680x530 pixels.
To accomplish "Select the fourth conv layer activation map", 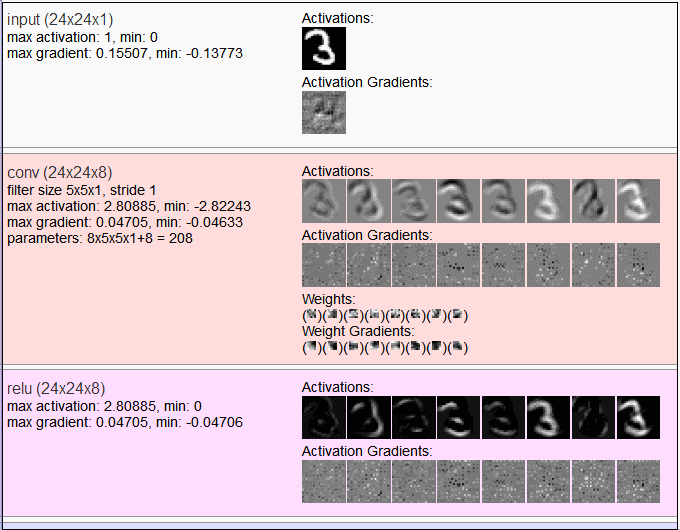I will [459, 201].
